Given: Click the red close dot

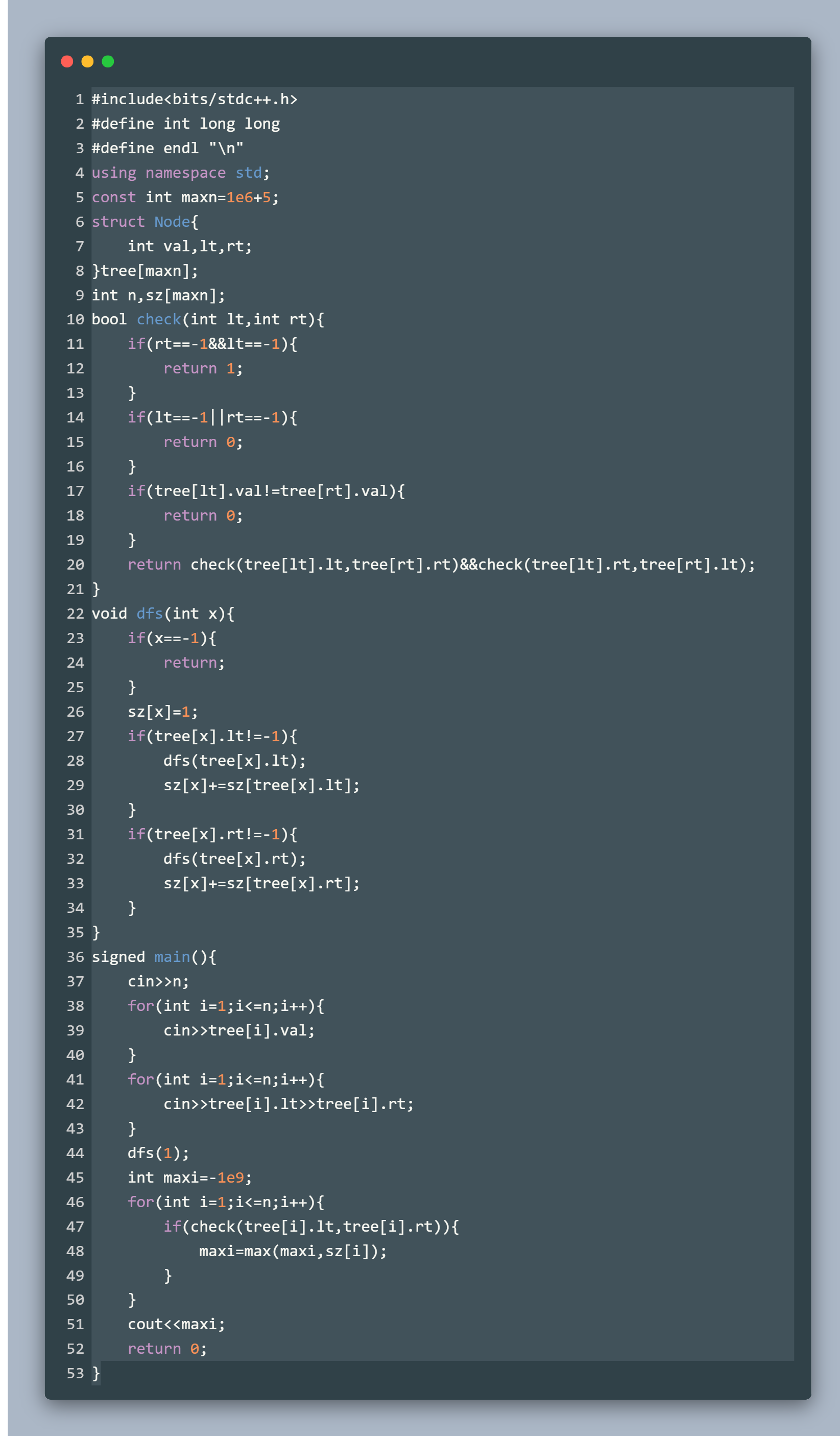Looking at the screenshot, I should (67, 61).
